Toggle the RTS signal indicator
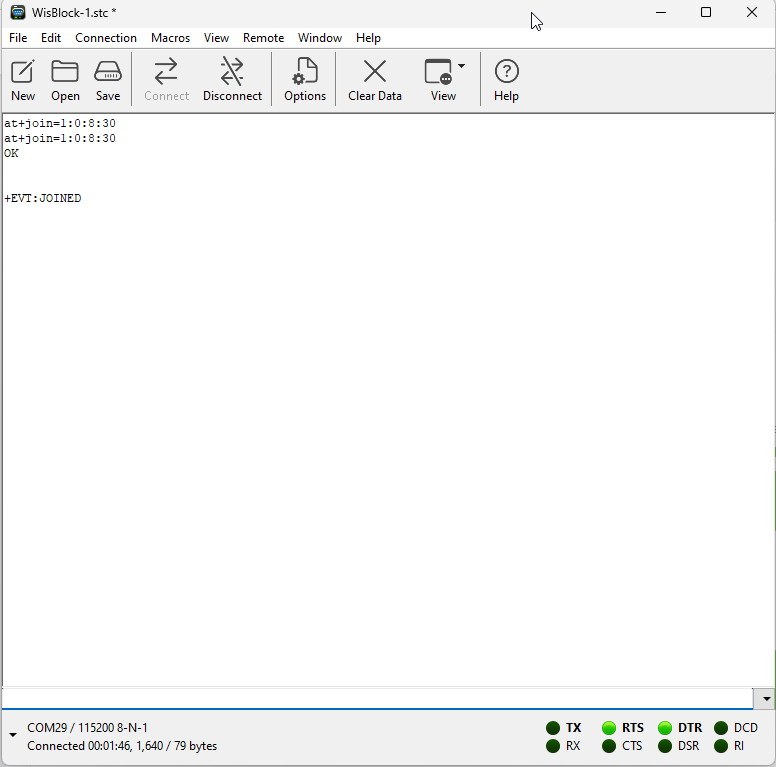 (x=609, y=728)
